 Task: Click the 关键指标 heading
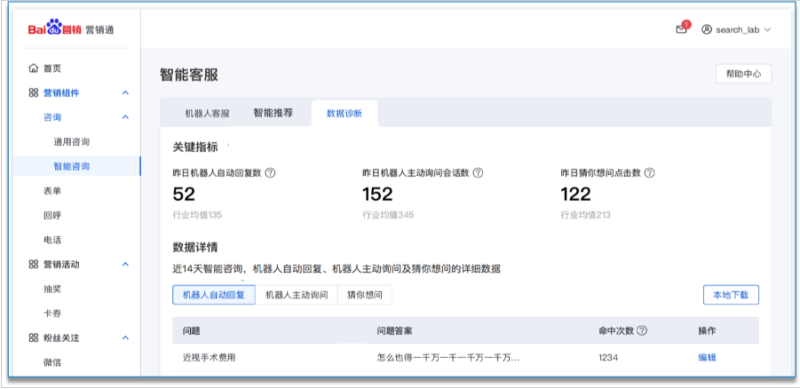[195, 147]
